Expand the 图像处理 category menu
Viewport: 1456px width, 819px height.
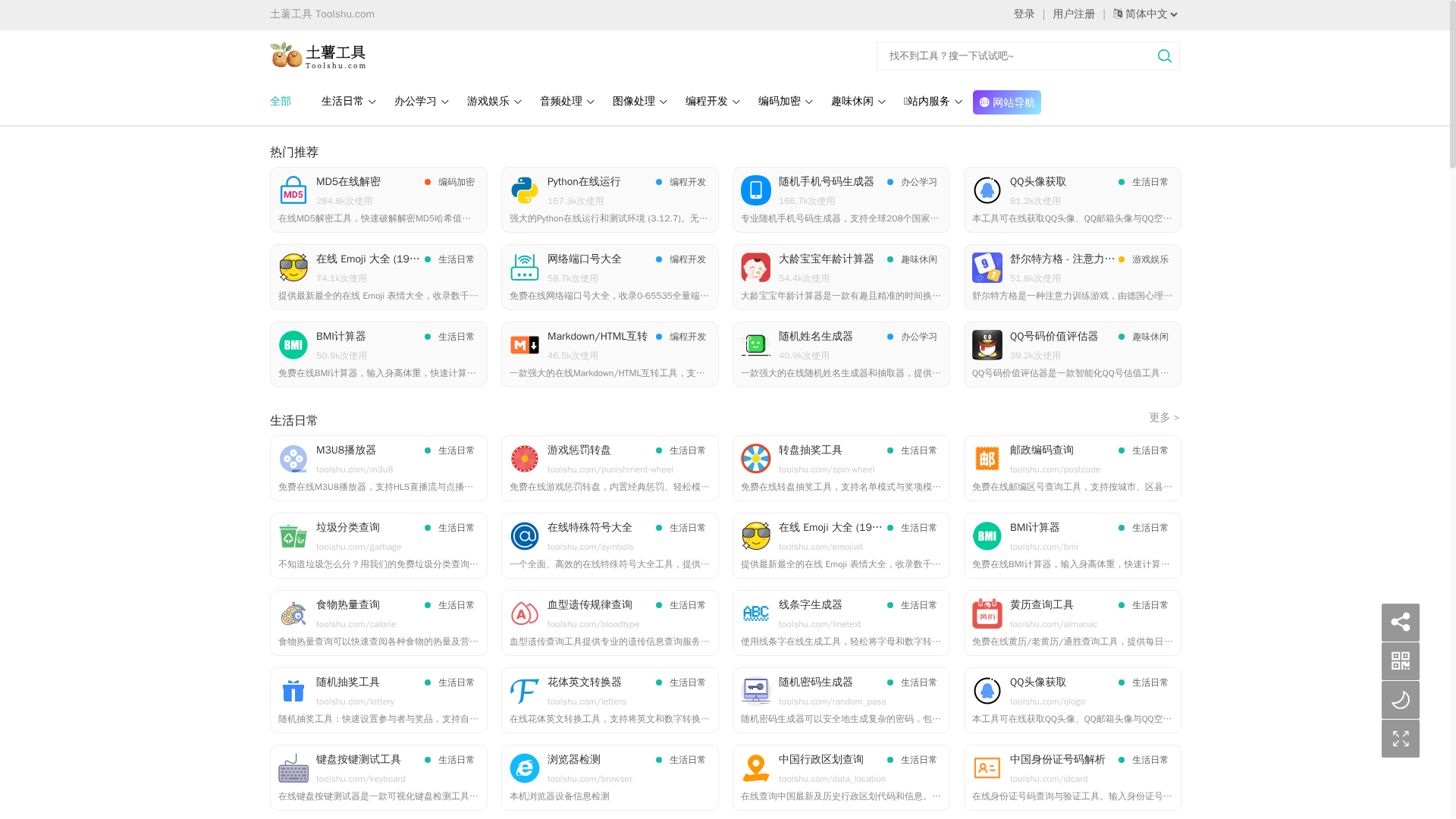639,102
